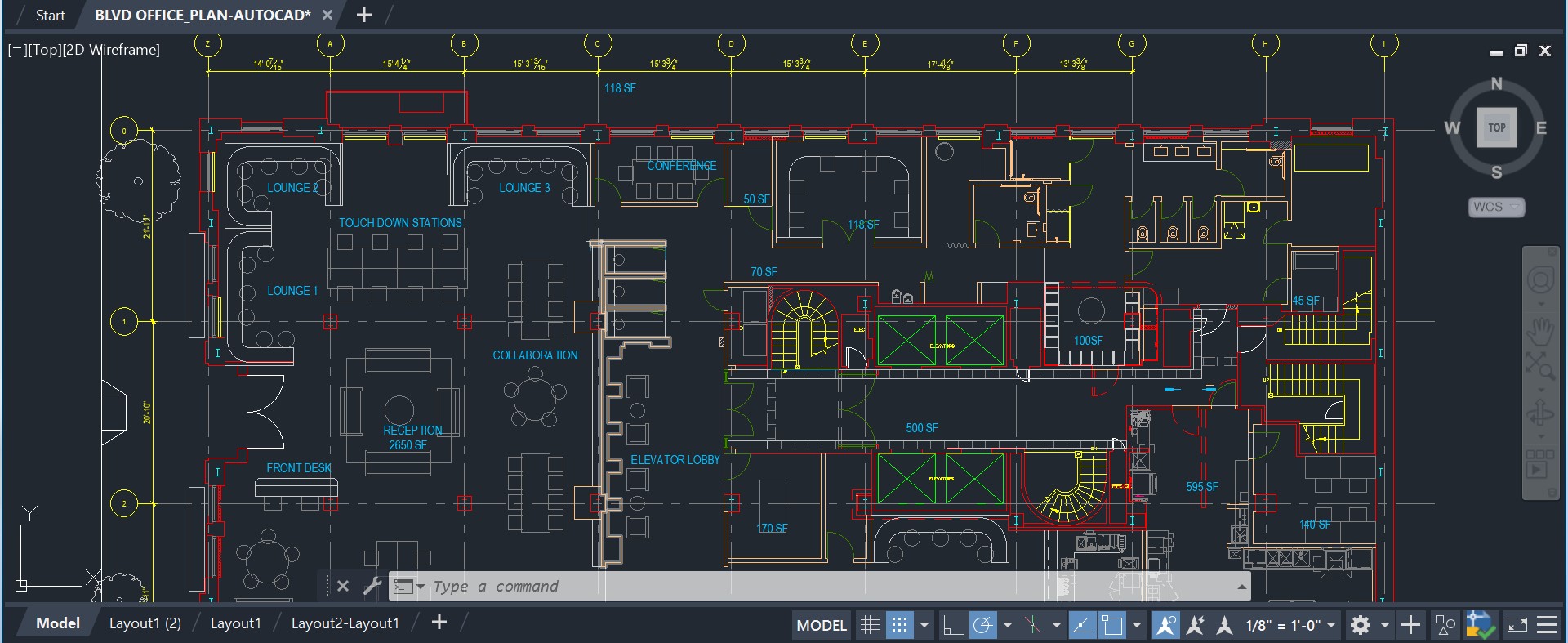Screen dimensions: 1568x643
Task: Toggle the drawing grid display
Action: (870, 625)
